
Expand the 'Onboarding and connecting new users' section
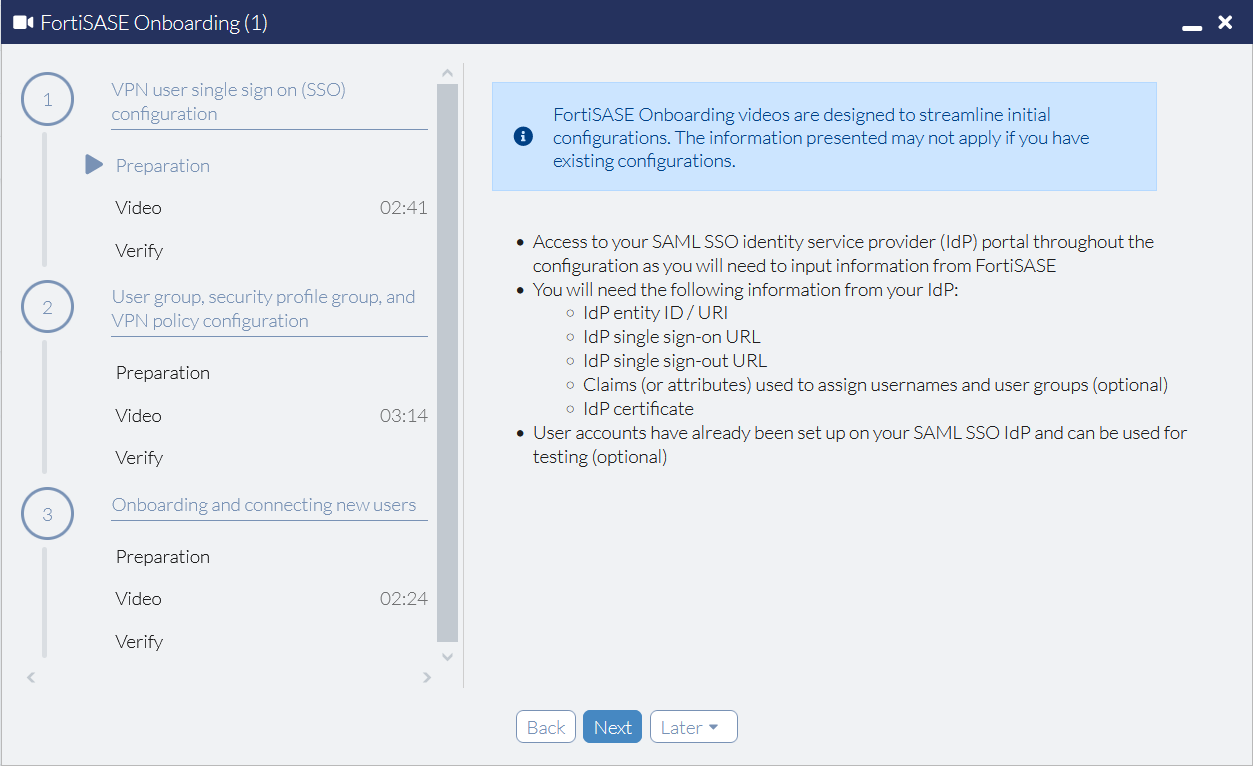[x=265, y=504]
